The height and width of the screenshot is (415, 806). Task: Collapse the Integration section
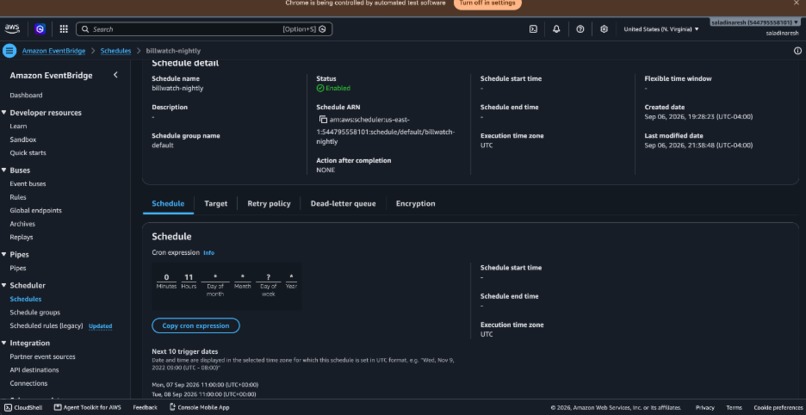coord(4,343)
